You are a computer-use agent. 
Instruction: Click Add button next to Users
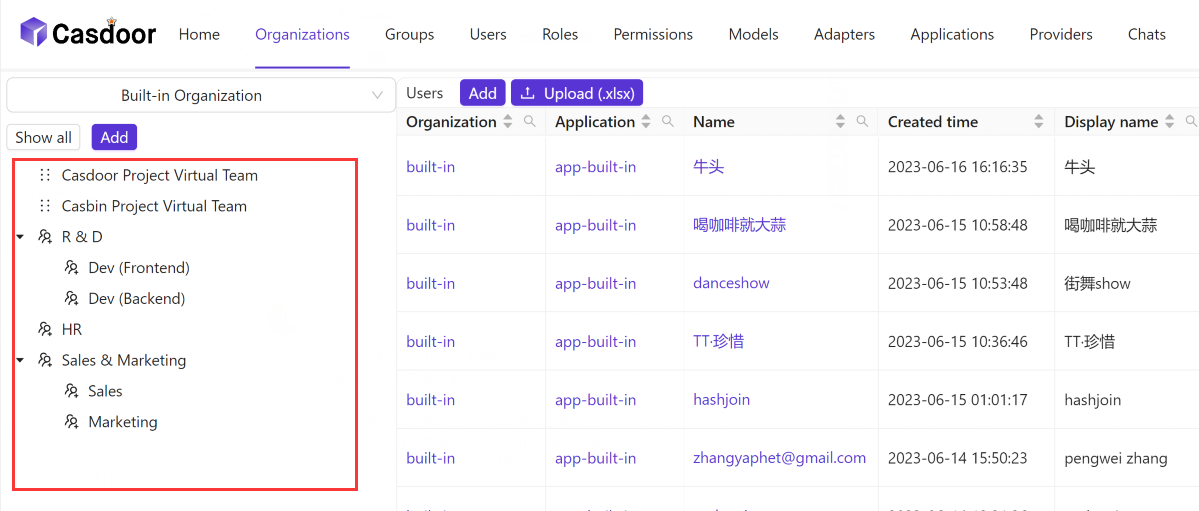click(x=482, y=93)
